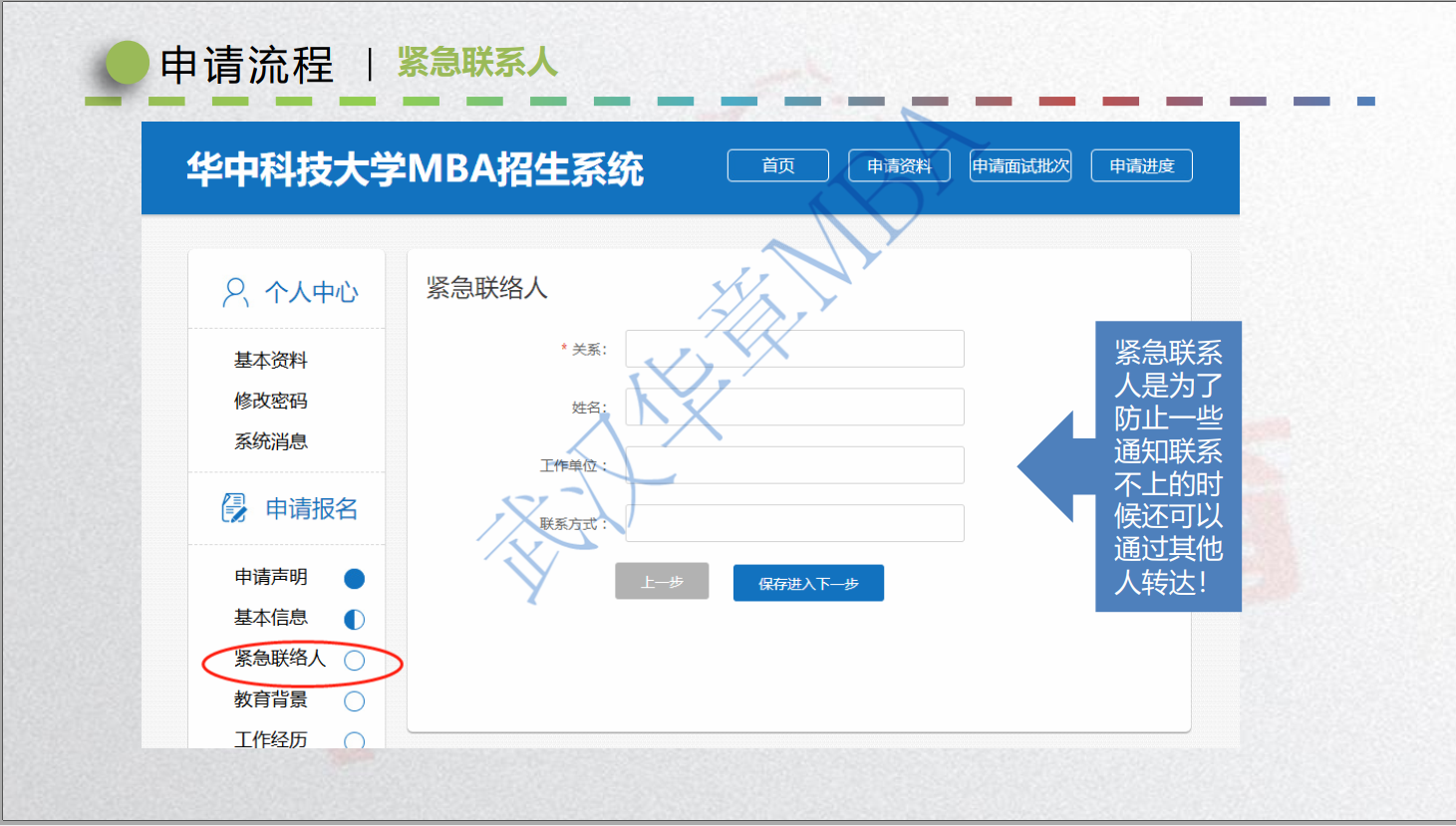This screenshot has width=1456, height=826.
Task: Click the half-filled circle beside 基本信息
Action: (354, 620)
